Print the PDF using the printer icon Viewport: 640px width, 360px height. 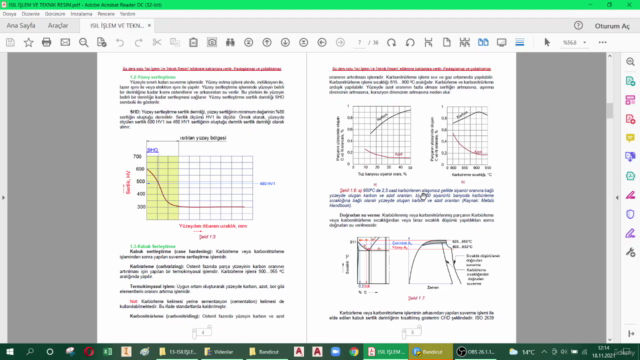click(x=47, y=42)
